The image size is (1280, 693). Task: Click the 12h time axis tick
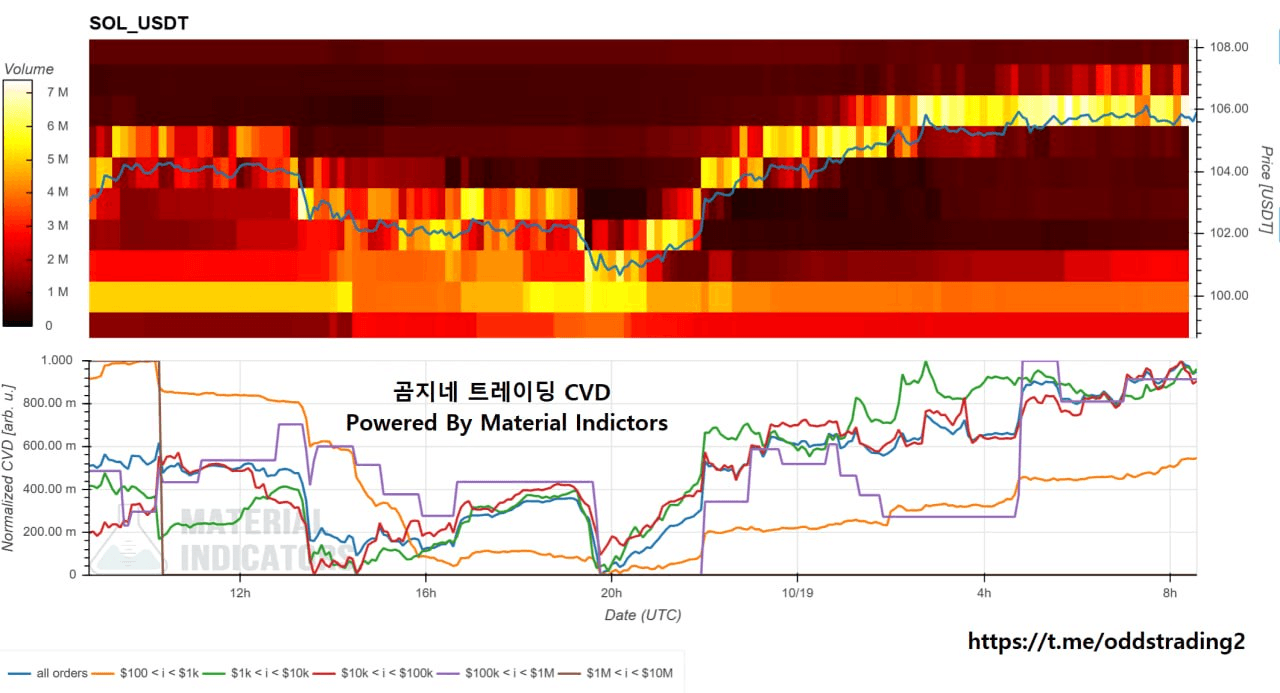click(240, 592)
